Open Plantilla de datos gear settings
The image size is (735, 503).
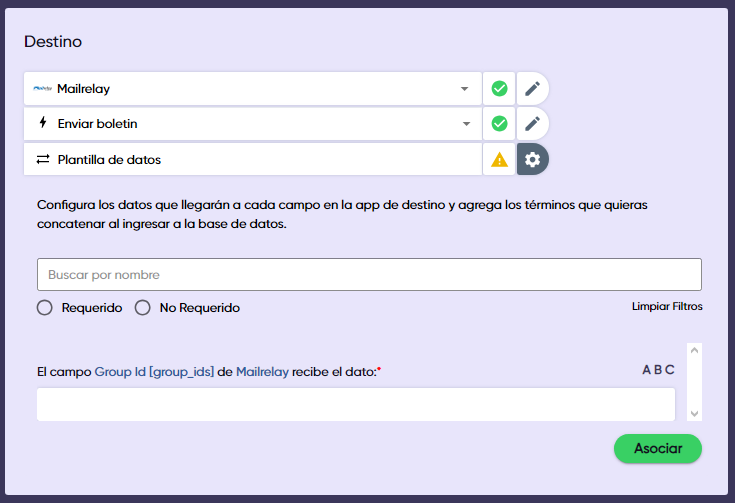point(532,159)
